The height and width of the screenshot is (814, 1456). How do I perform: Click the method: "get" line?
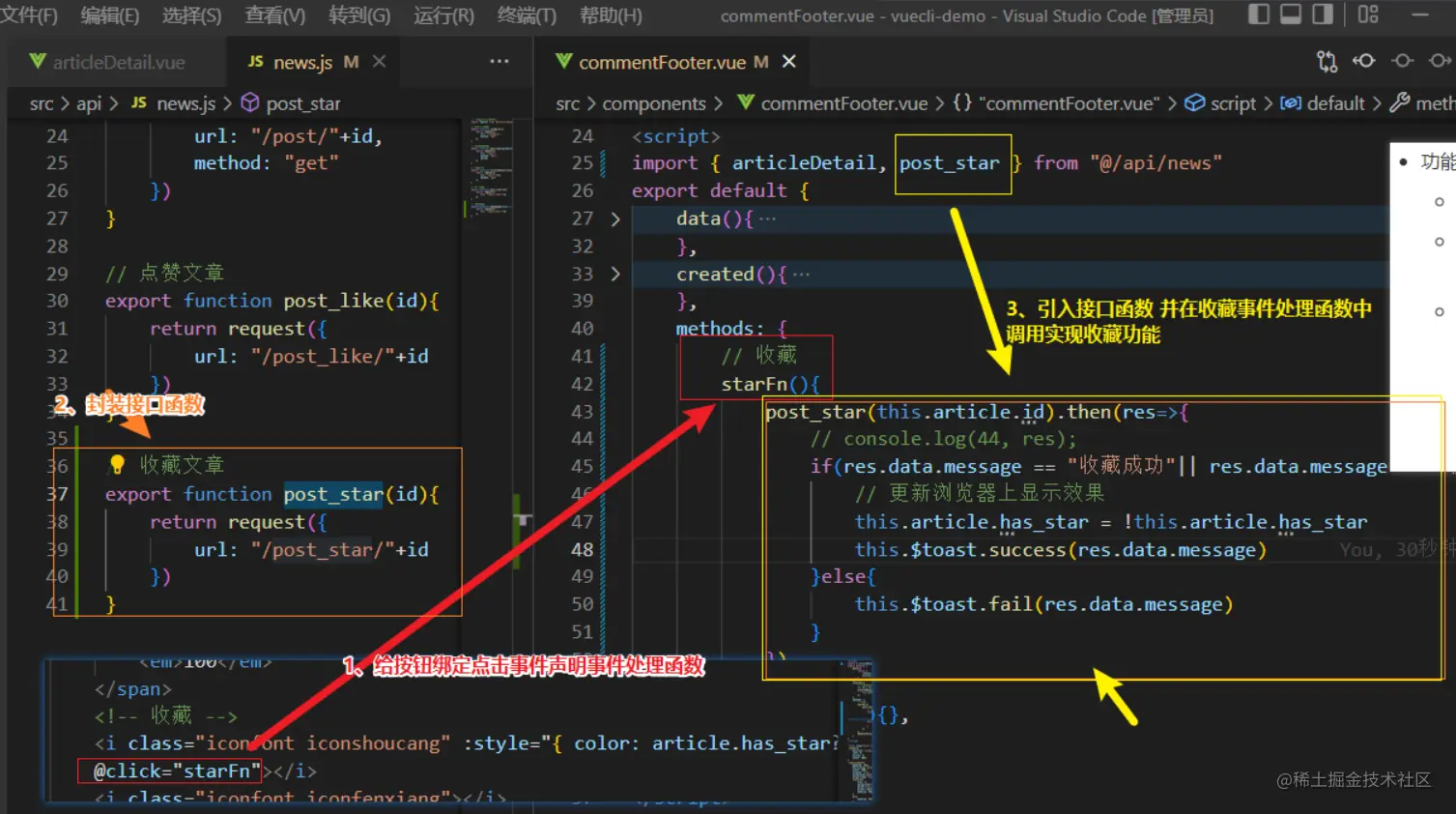tap(266, 163)
